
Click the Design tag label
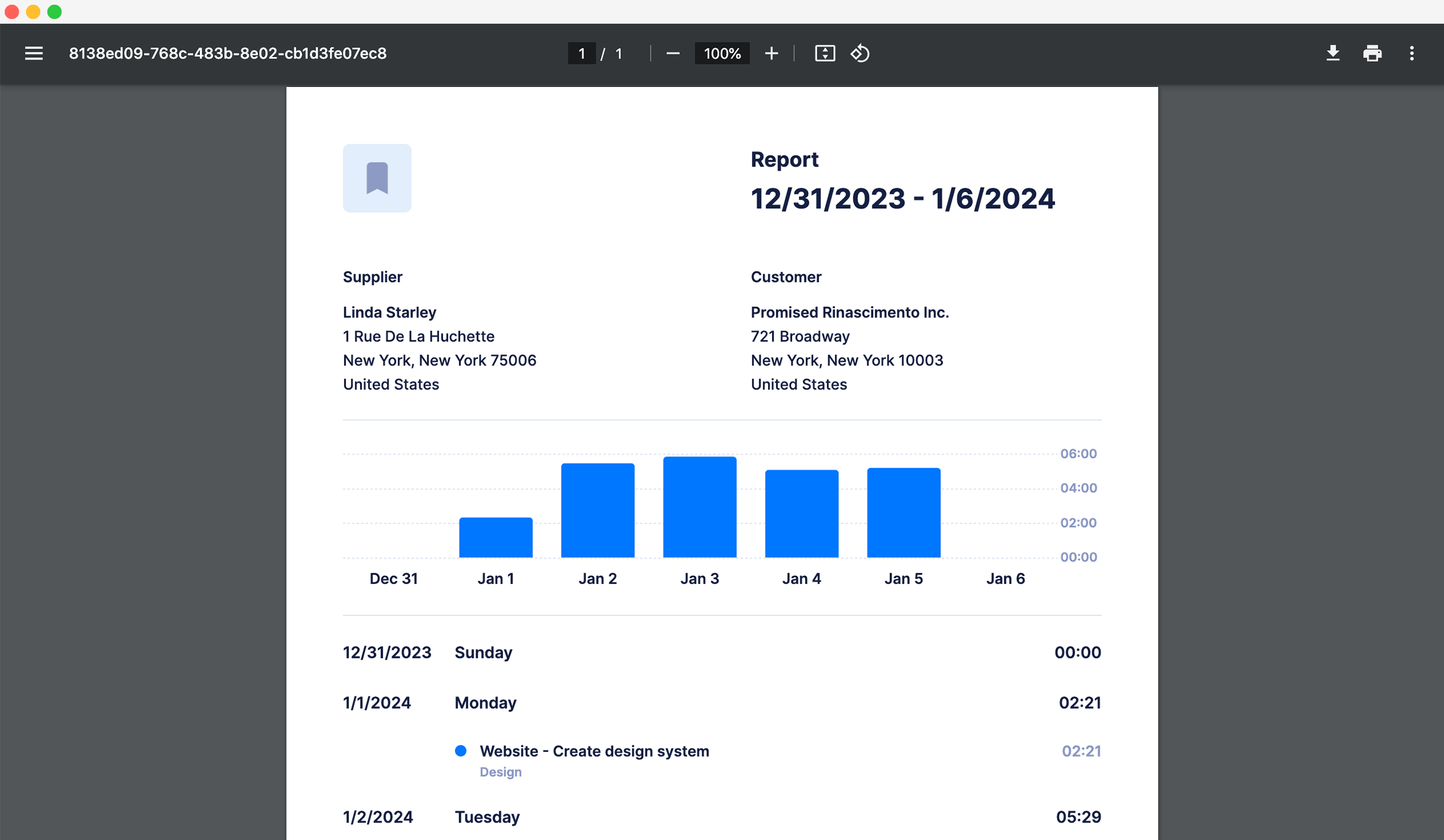click(501, 772)
